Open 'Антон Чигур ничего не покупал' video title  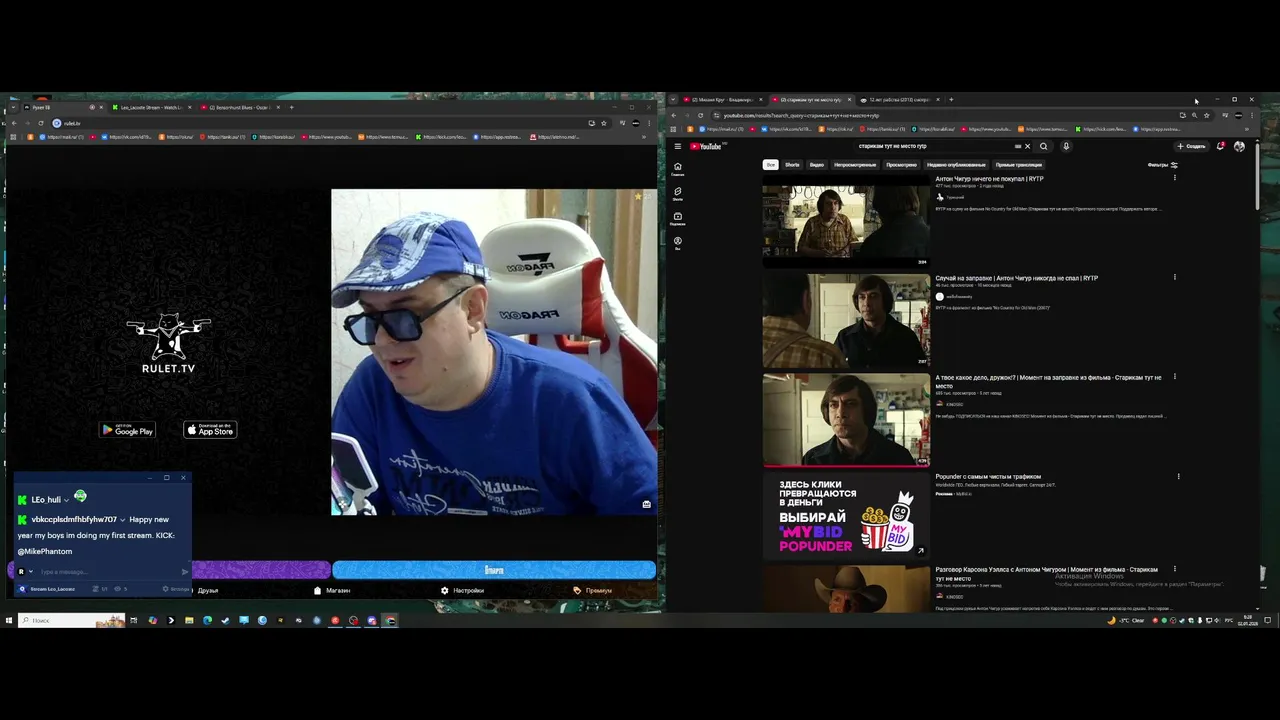click(x=989, y=179)
